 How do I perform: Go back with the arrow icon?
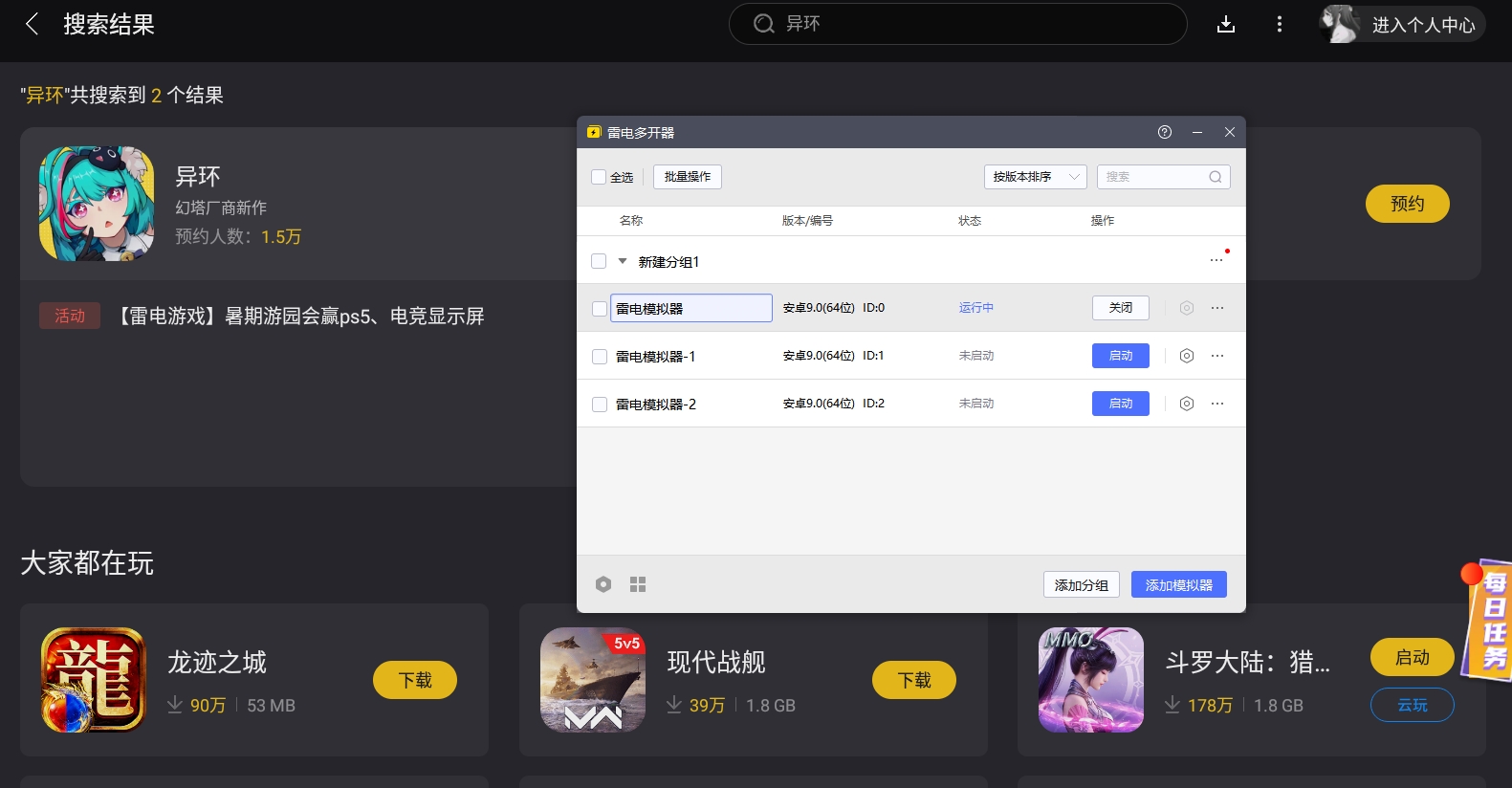click(33, 24)
